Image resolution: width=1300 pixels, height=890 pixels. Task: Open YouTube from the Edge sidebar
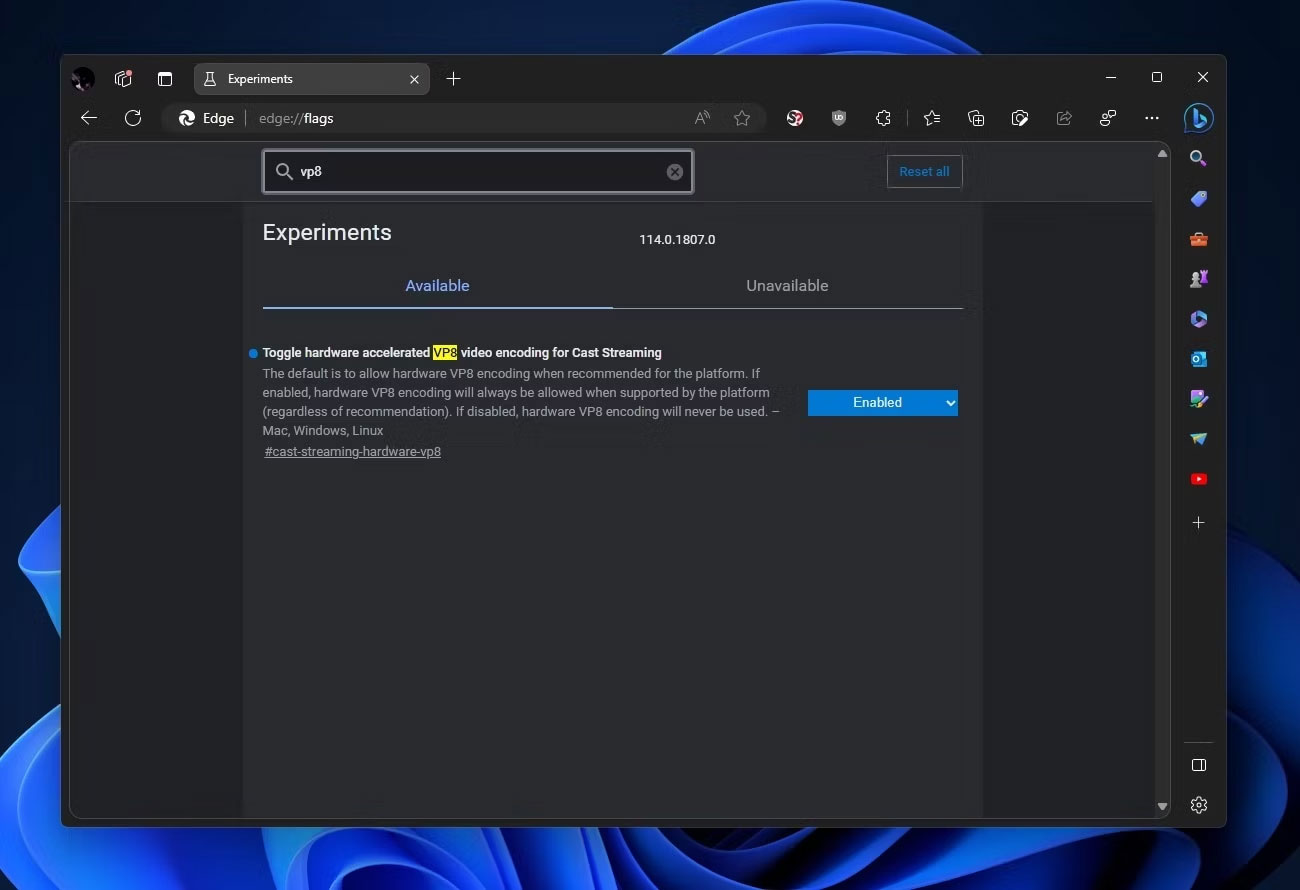[1198, 479]
